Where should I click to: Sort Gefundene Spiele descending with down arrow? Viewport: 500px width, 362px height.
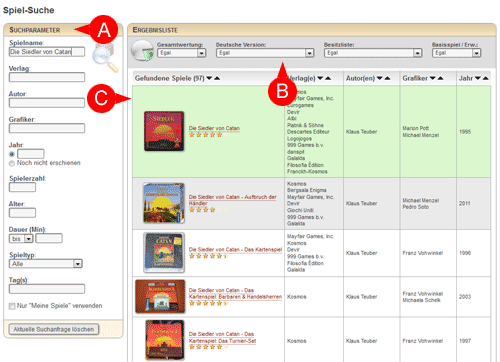pyautogui.click(x=209, y=78)
